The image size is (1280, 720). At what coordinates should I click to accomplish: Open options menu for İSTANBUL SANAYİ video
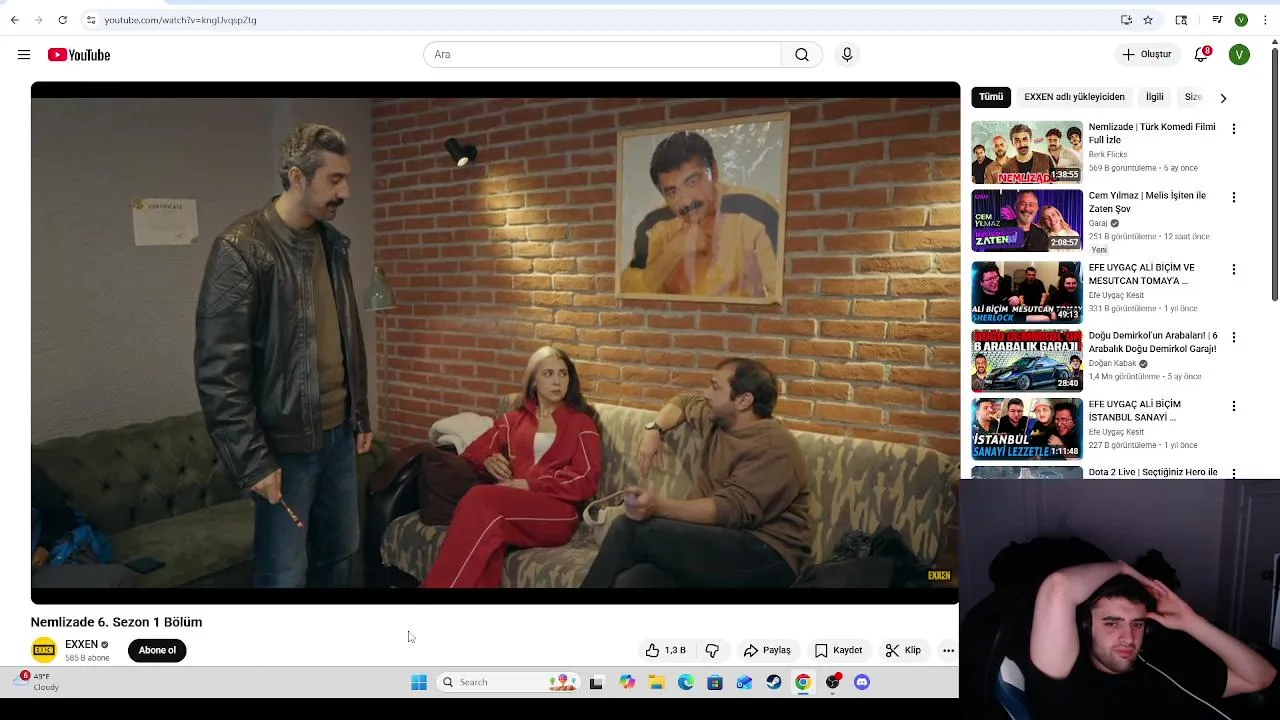1233,406
